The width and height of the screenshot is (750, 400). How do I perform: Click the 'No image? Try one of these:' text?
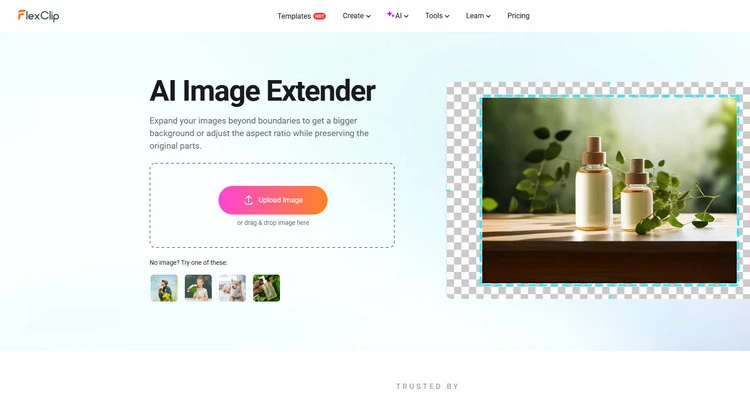(188, 262)
